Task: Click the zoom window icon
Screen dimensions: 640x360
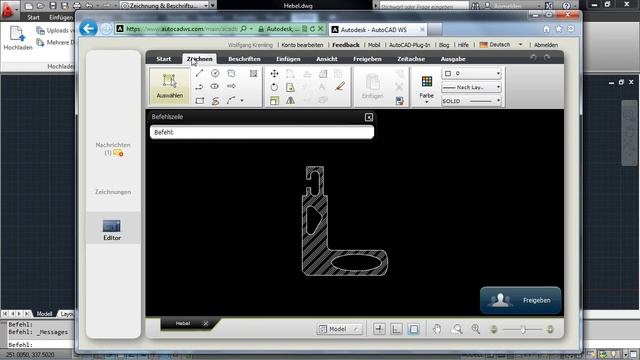Action: pyautogui.click(x=457, y=329)
